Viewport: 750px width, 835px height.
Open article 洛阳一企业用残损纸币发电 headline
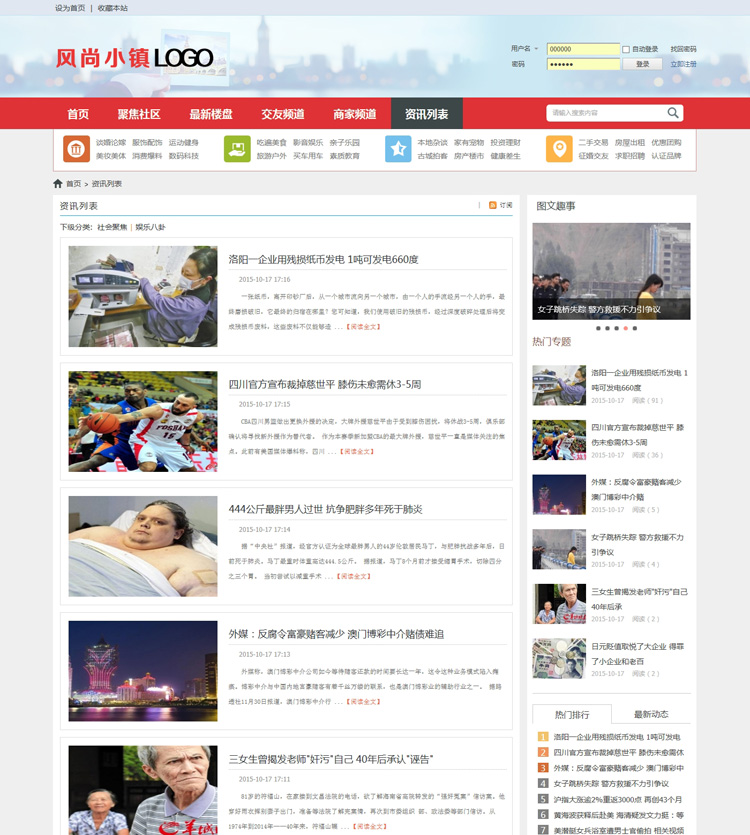coord(323,259)
